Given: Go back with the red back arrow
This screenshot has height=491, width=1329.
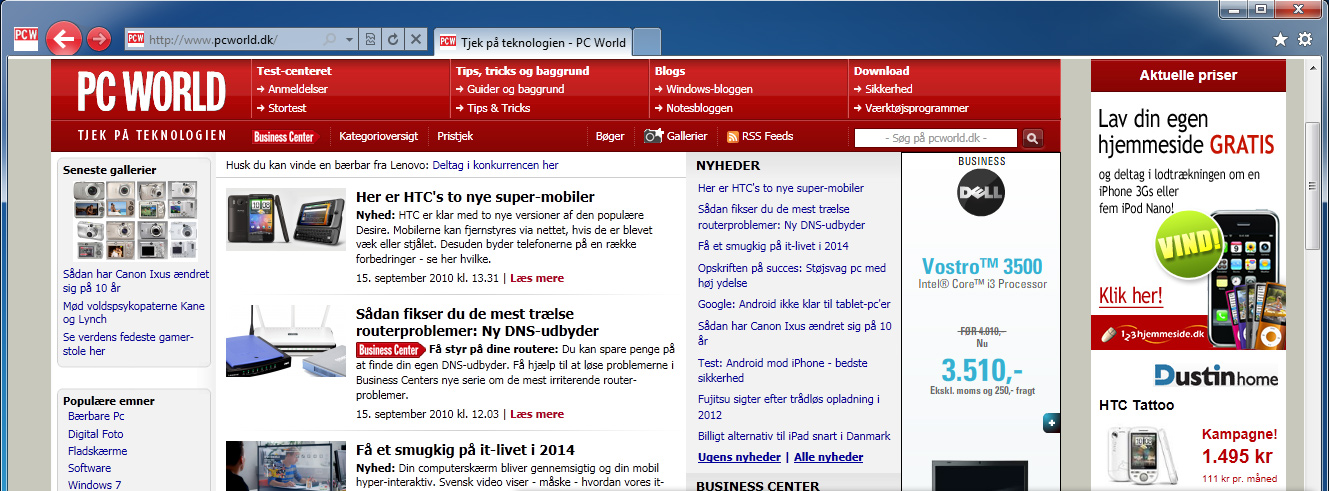Looking at the screenshot, I should pyautogui.click(x=63, y=39).
